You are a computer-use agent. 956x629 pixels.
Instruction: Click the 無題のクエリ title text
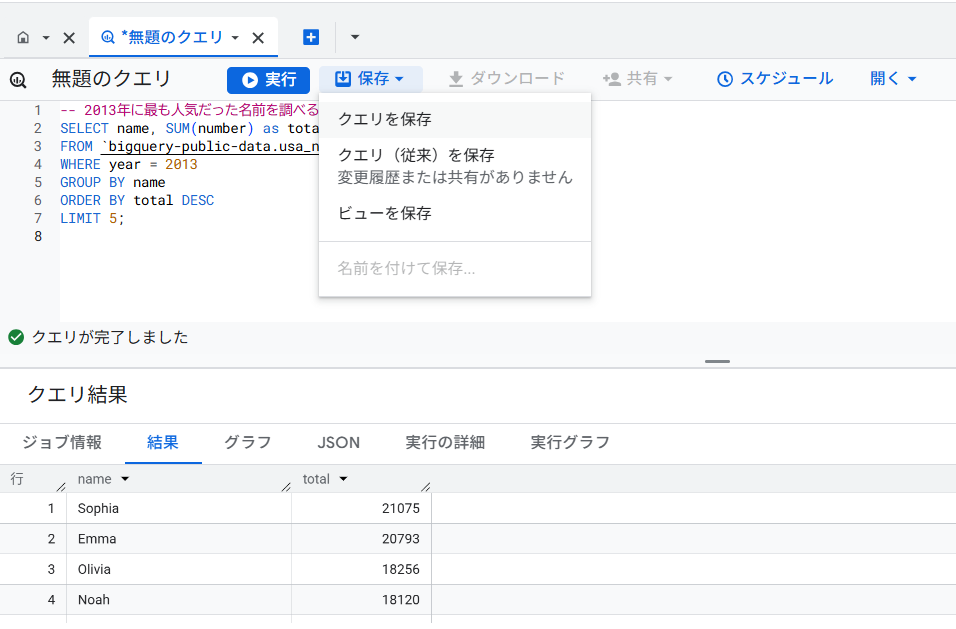[111, 79]
